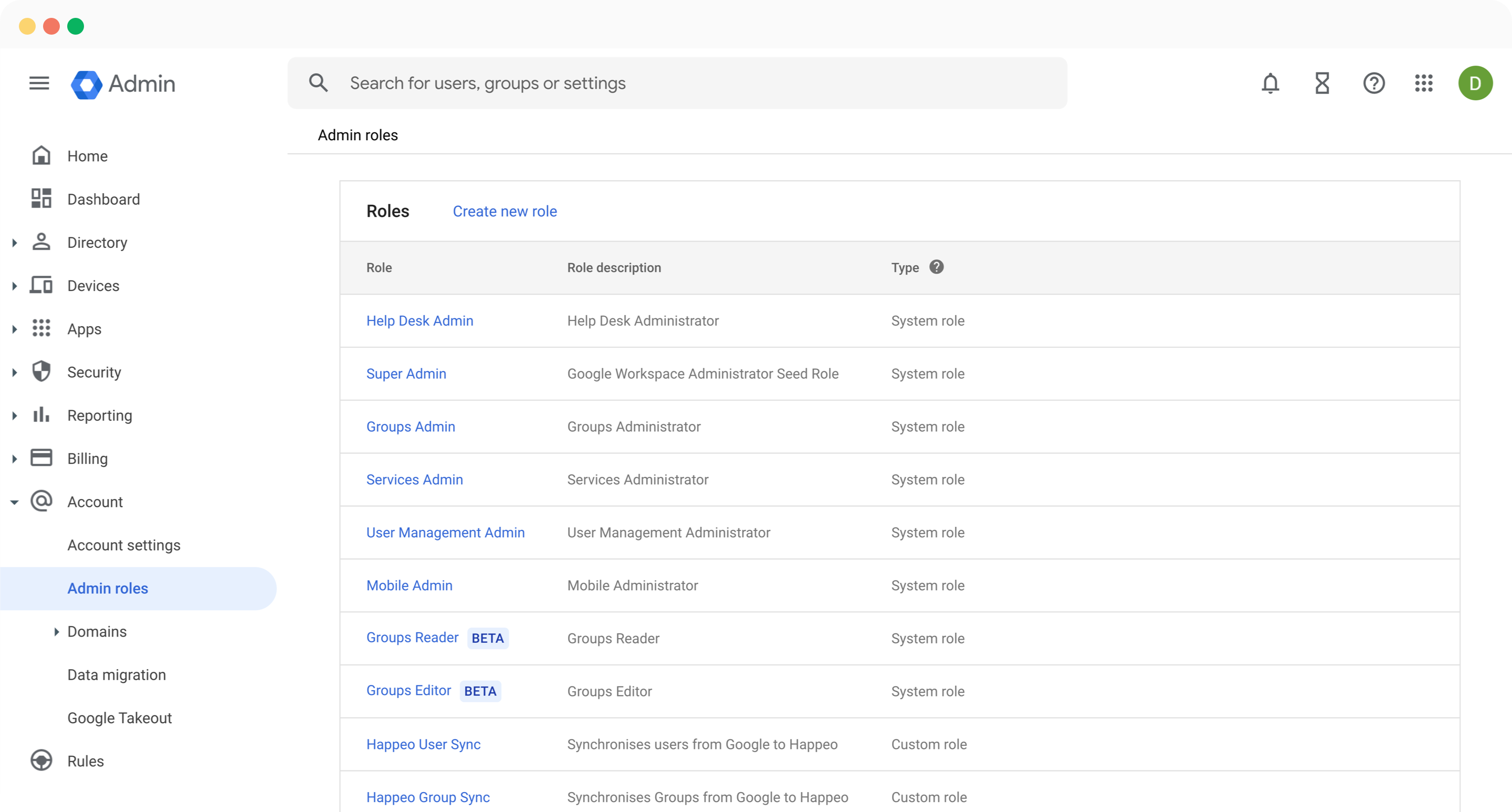Open the tasks hourglass icon
Screen dimensions: 1512x812
click(x=1322, y=84)
